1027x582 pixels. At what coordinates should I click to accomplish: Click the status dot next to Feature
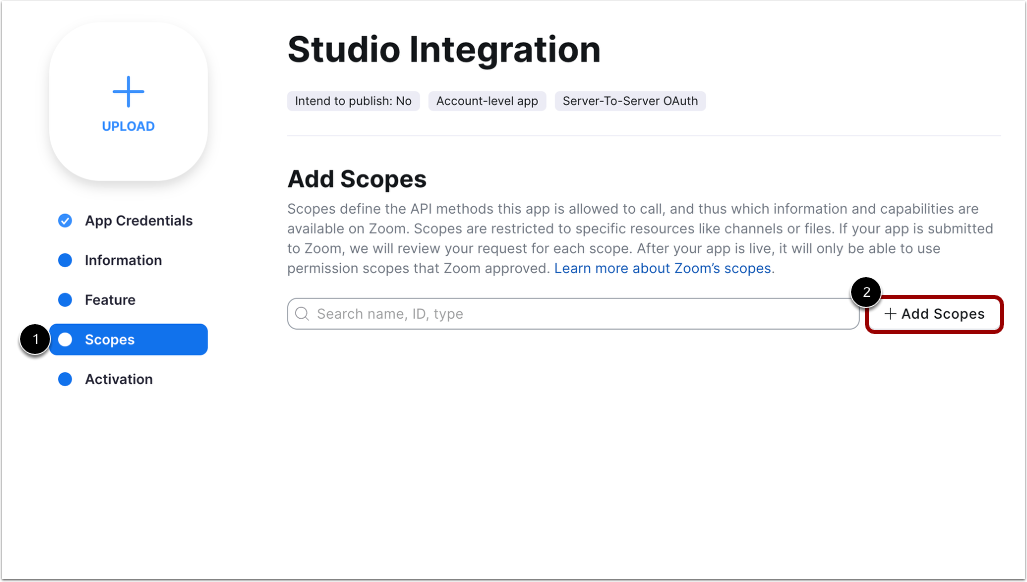(x=63, y=299)
